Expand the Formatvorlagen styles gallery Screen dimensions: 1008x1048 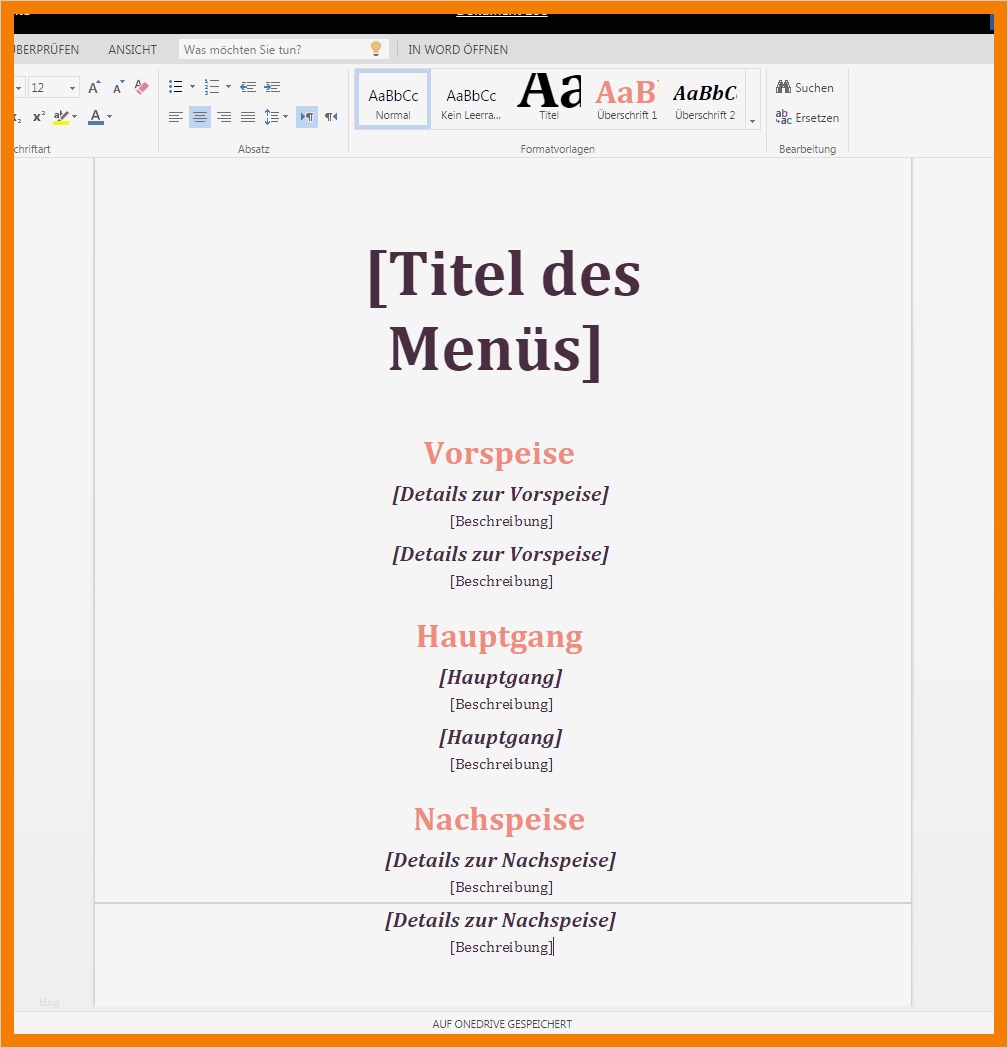pos(753,122)
